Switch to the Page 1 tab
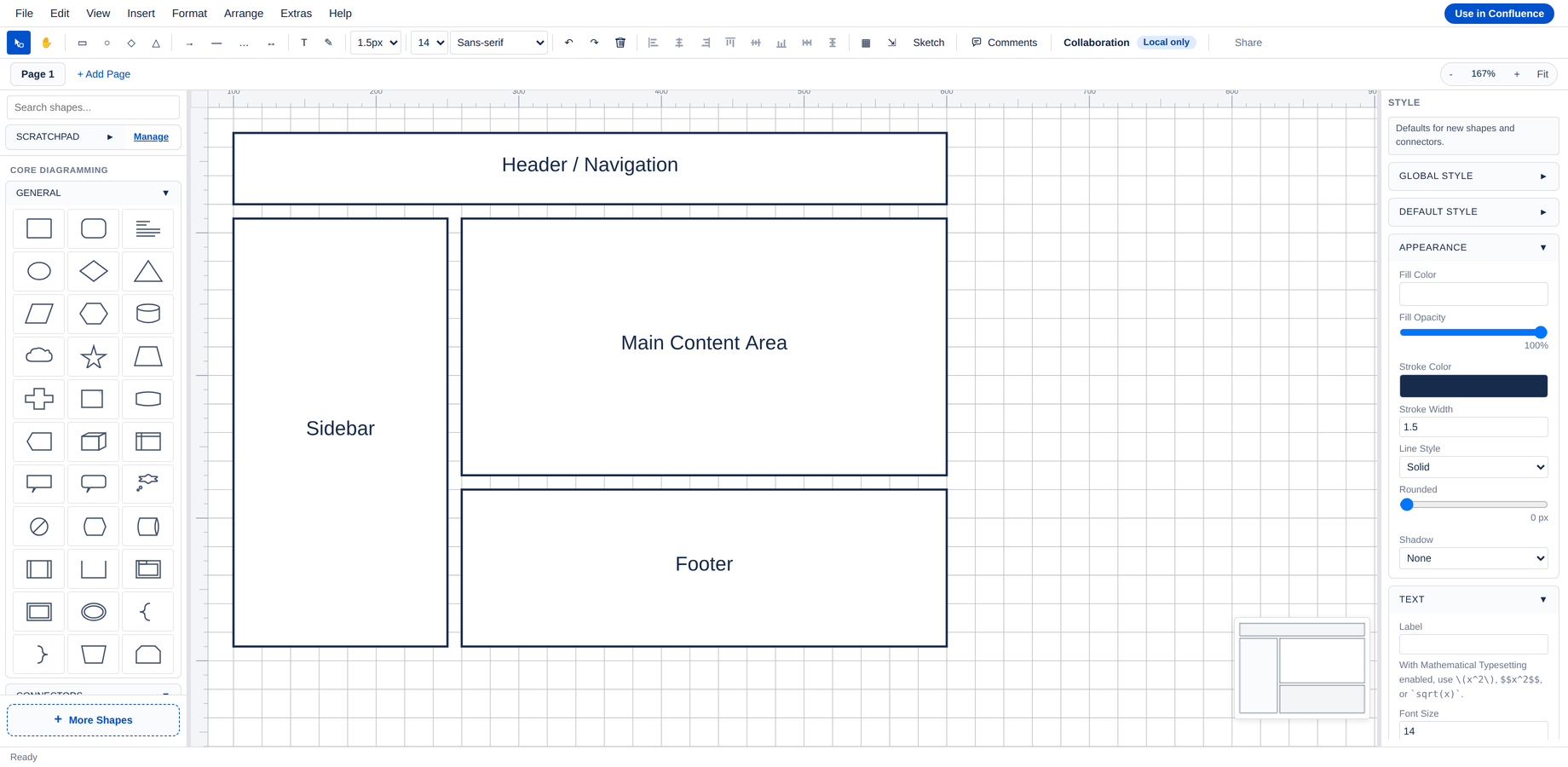This screenshot has height=767, width=1568. (x=37, y=74)
